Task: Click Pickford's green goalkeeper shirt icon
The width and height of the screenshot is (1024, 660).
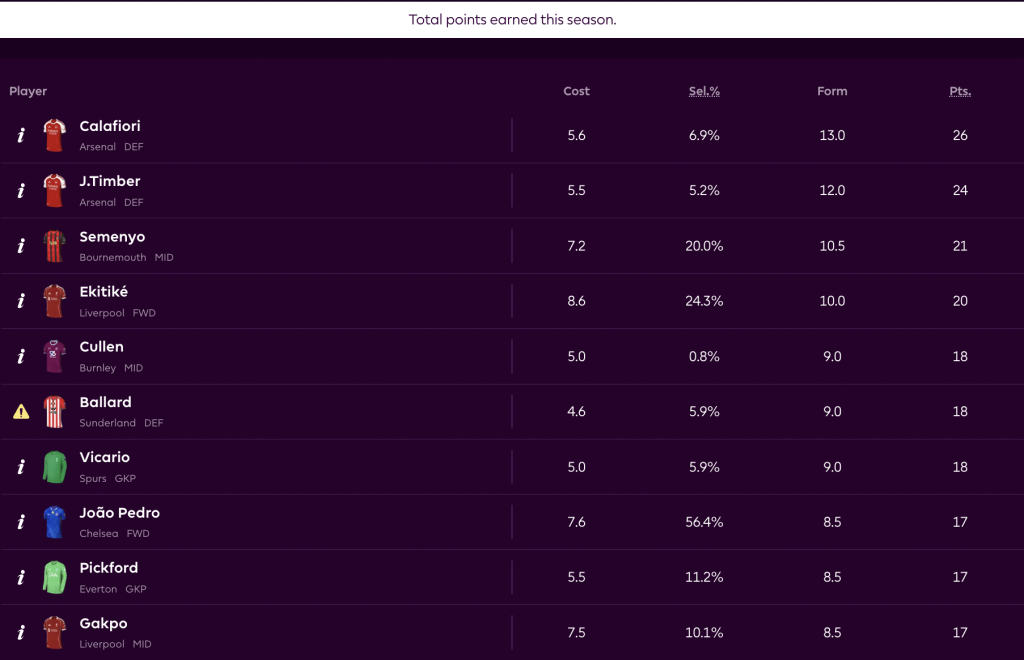Action: pos(54,577)
